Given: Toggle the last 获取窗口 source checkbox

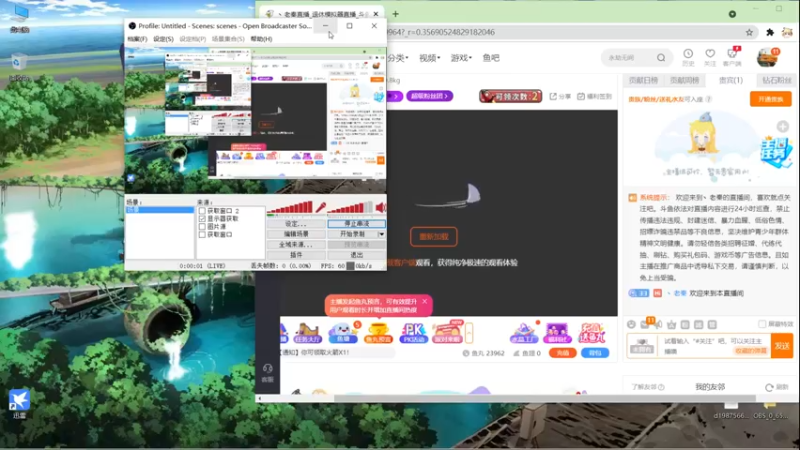Looking at the screenshot, I should coord(202,235).
